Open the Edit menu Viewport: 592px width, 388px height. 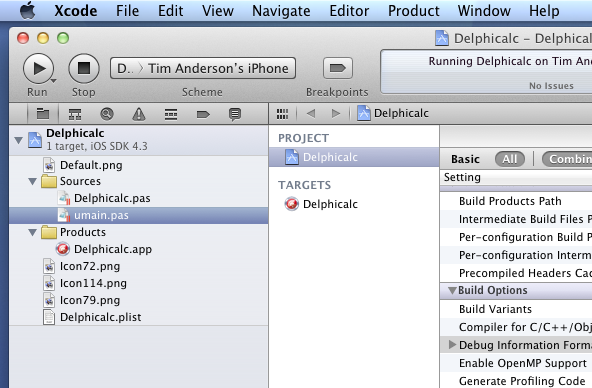170,11
